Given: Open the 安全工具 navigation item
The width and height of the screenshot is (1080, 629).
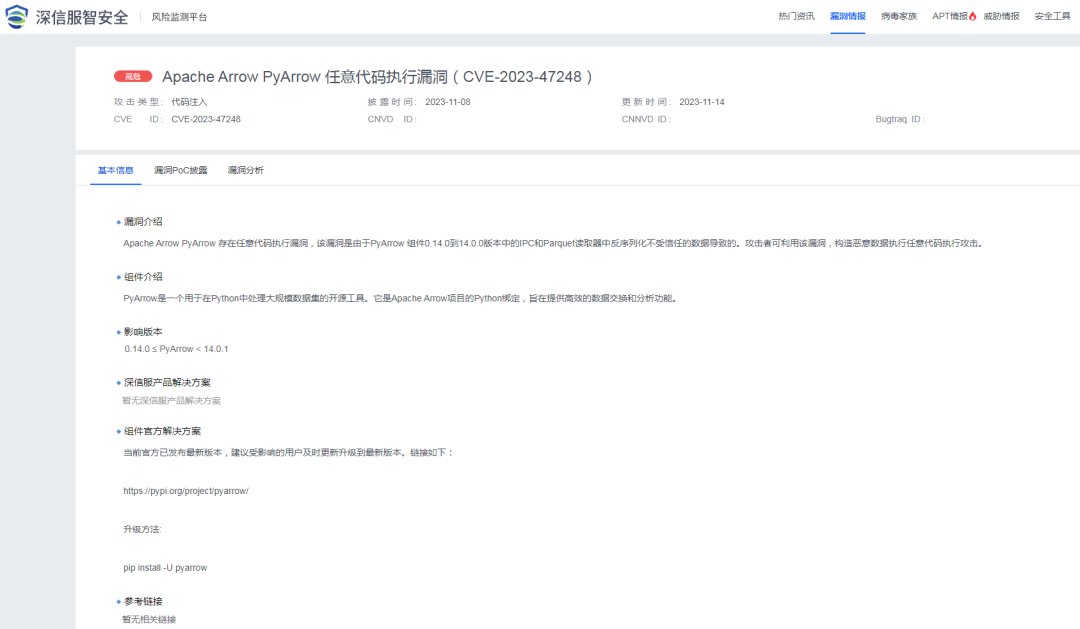Looking at the screenshot, I should point(1052,16).
